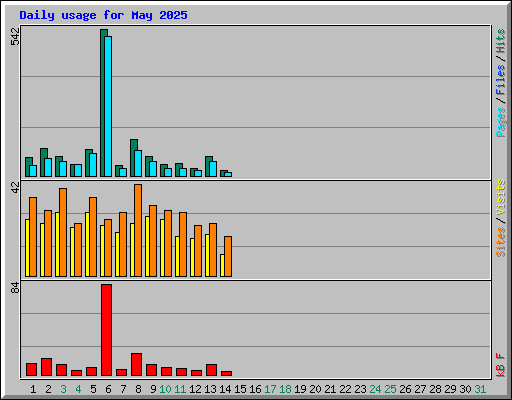
Task: Select the red KB bar for day 2
Action: pyautogui.click(x=46, y=367)
